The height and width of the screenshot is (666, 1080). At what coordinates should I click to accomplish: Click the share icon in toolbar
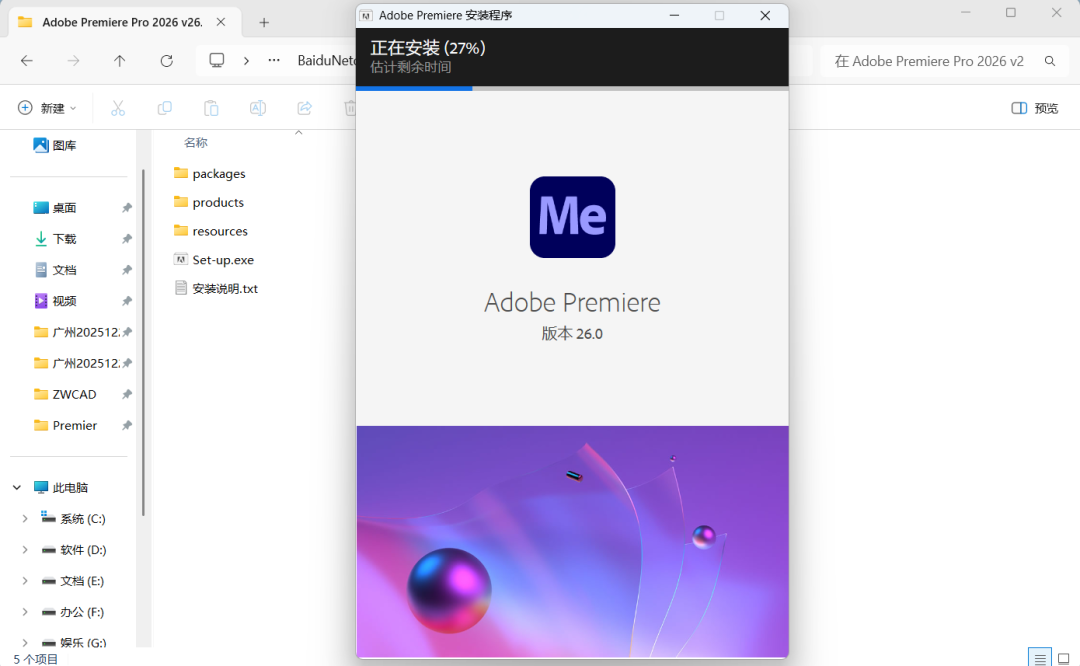(305, 108)
